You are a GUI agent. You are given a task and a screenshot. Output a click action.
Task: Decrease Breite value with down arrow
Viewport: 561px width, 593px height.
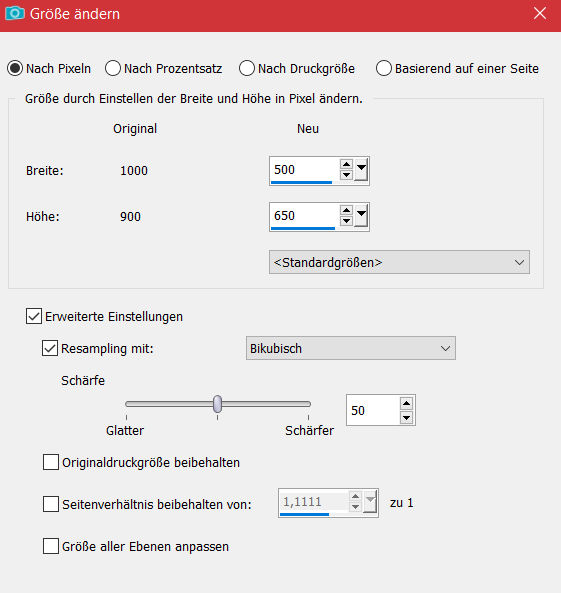click(x=346, y=175)
